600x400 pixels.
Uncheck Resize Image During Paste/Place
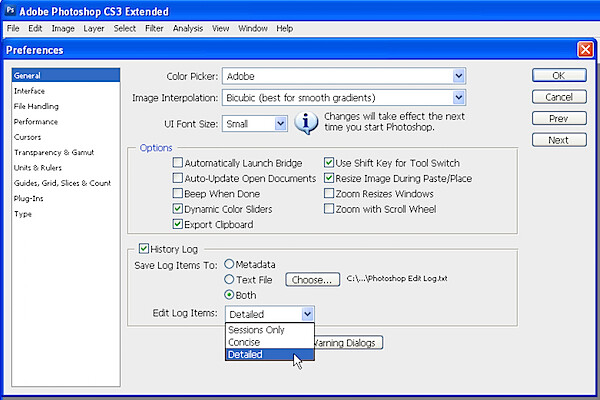[329, 178]
